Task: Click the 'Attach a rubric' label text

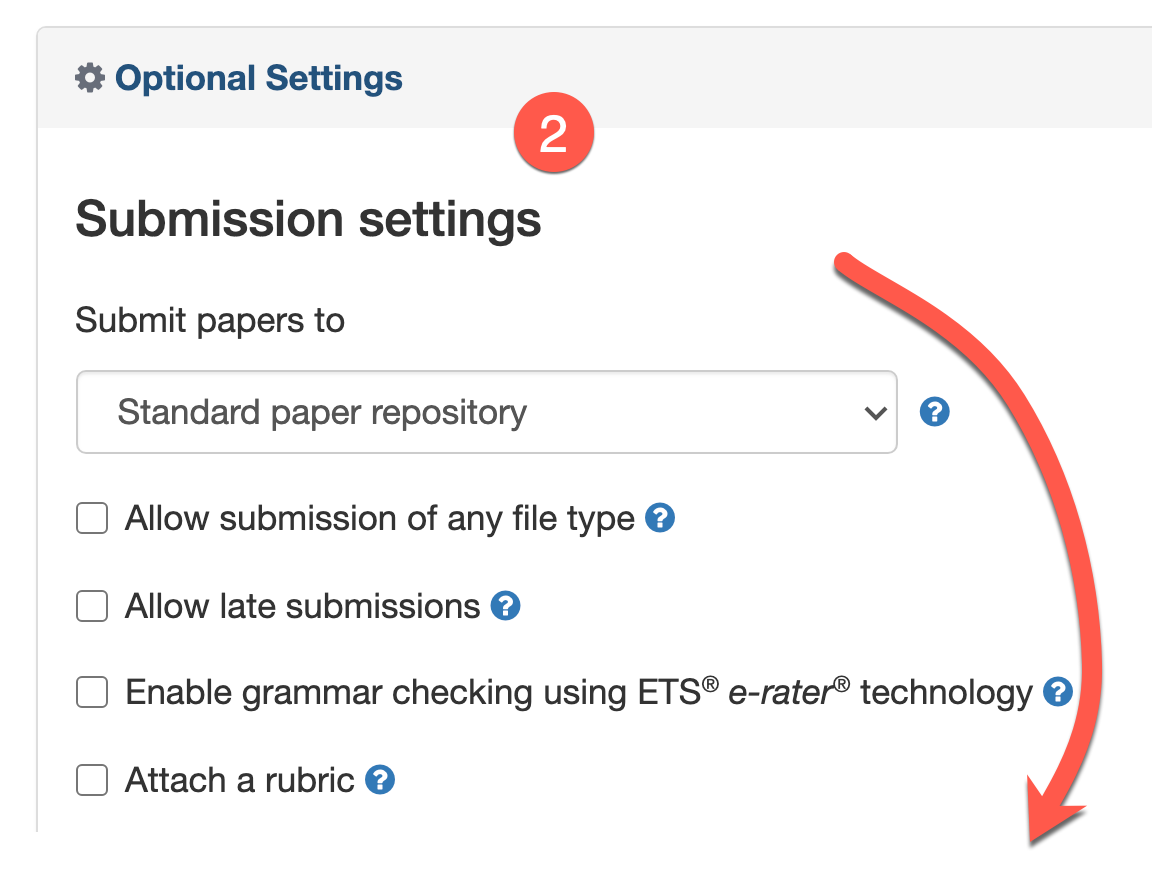Action: tap(240, 779)
